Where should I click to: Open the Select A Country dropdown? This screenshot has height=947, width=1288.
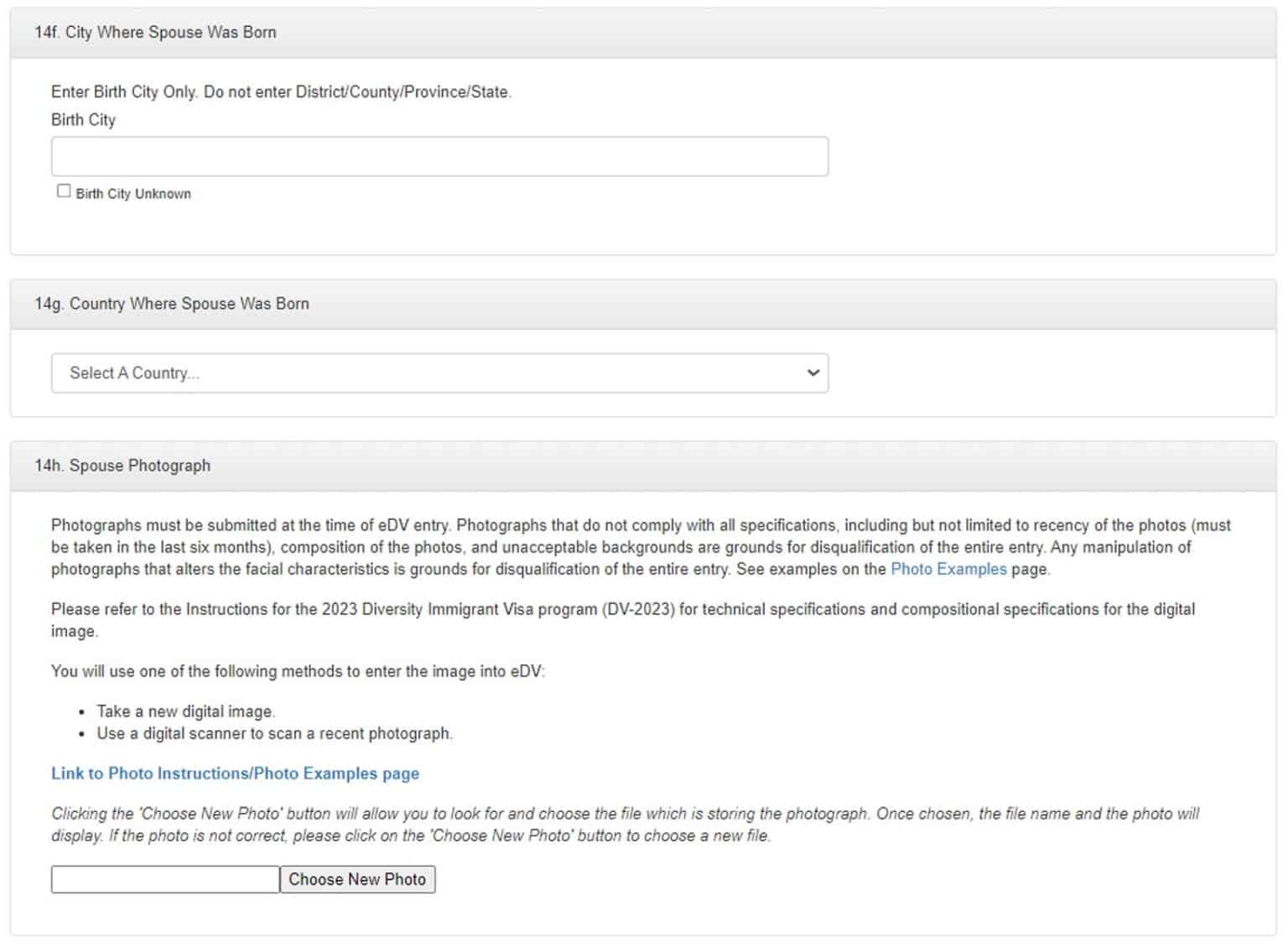click(x=439, y=373)
